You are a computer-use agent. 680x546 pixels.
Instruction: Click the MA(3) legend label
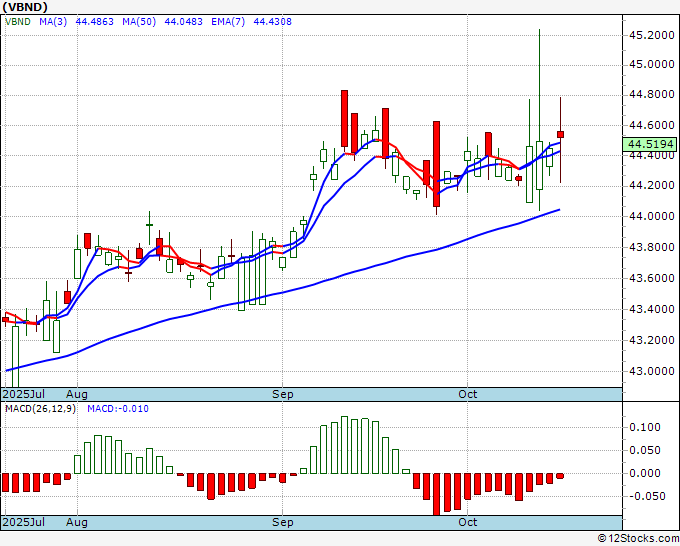point(53,21)
